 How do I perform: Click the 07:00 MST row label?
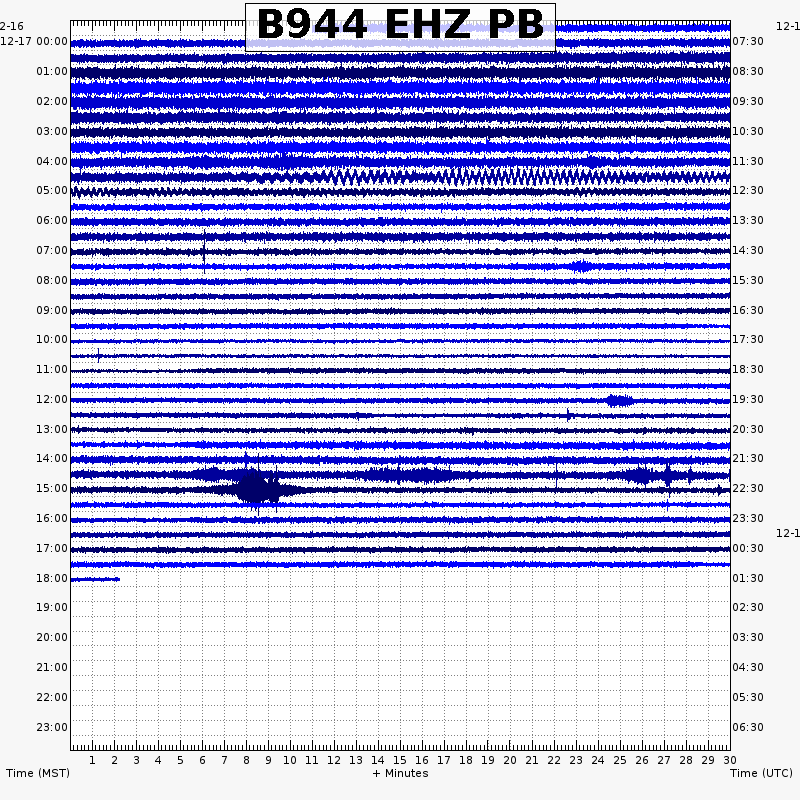(52, 250)
